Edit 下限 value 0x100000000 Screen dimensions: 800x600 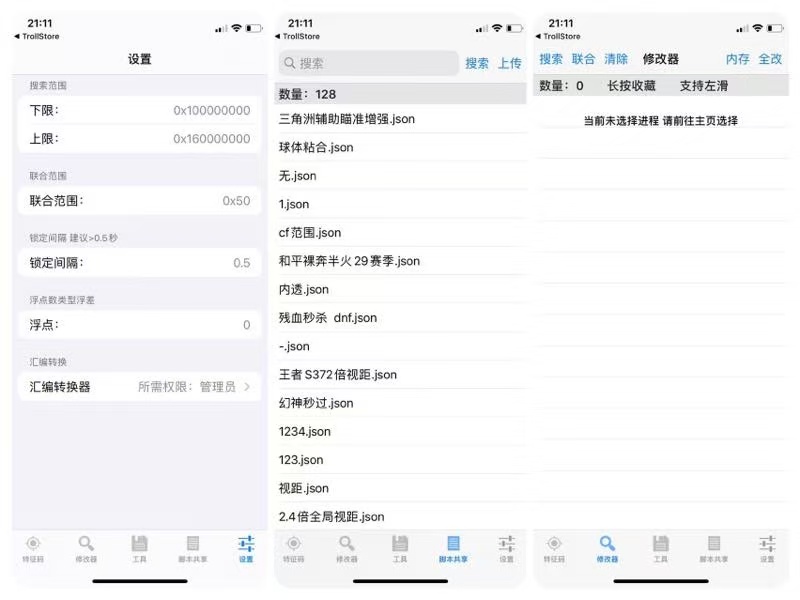pyautogui.click(x=212, y=110)
